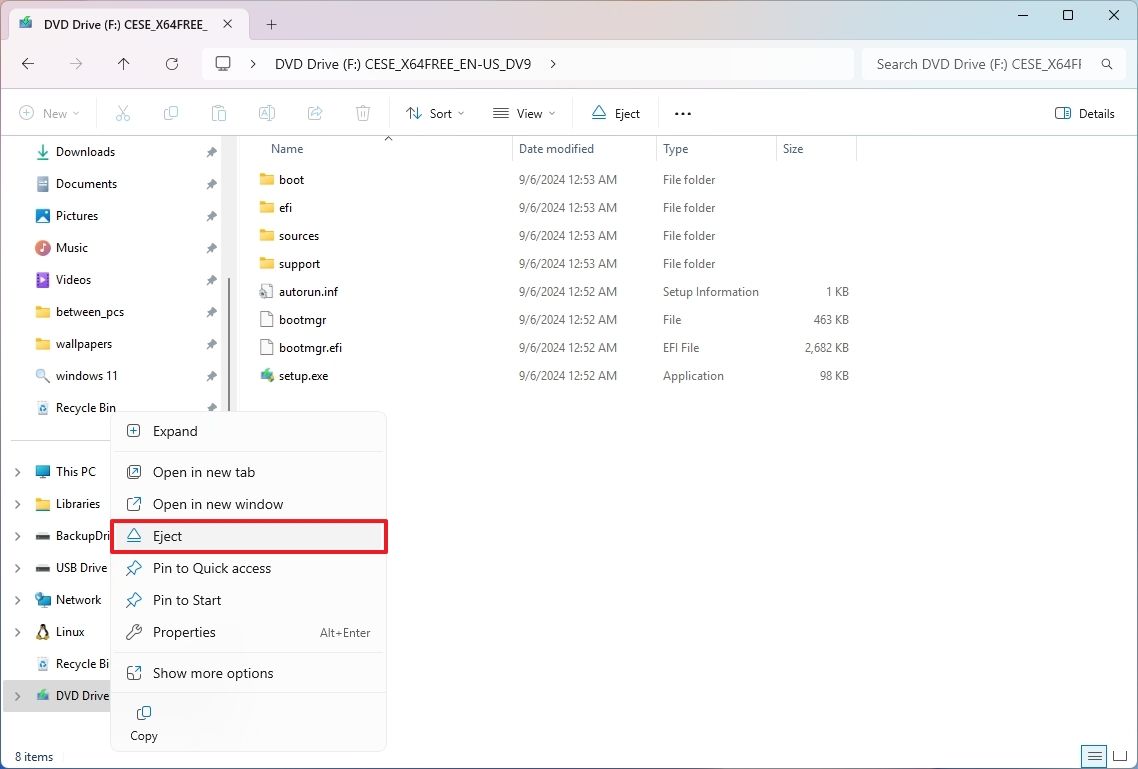Click the Share icon in the toolbar
1138x769 pixels.
tap(314, 113)
